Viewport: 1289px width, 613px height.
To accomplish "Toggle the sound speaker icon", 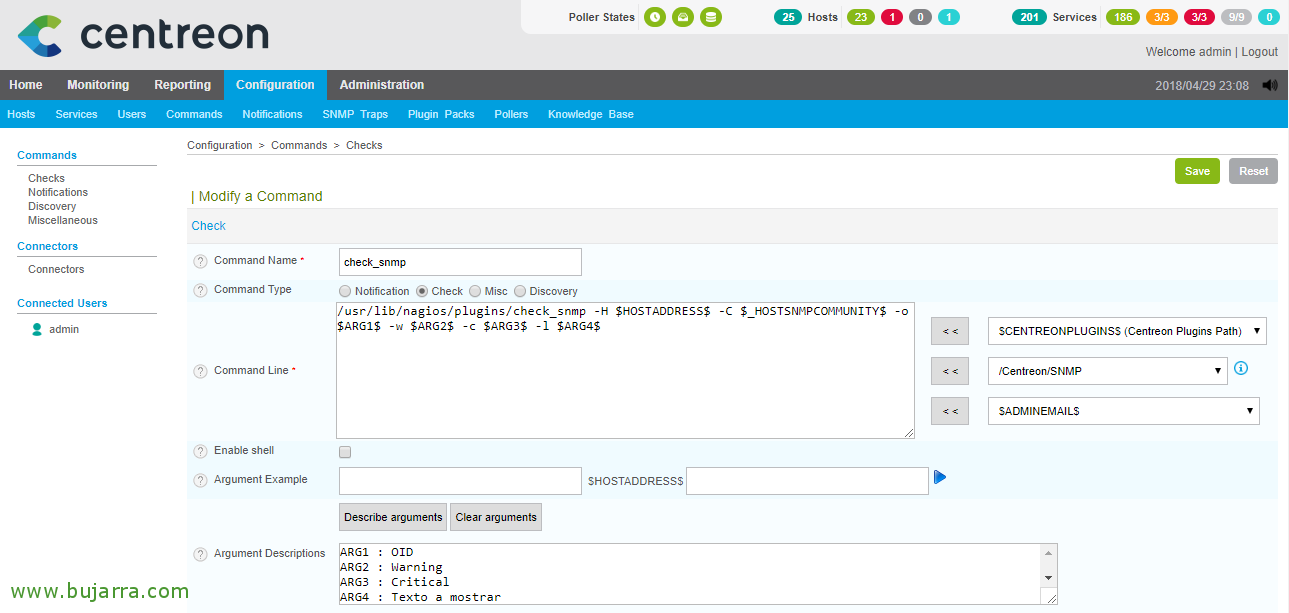I will click(1270, 85).
